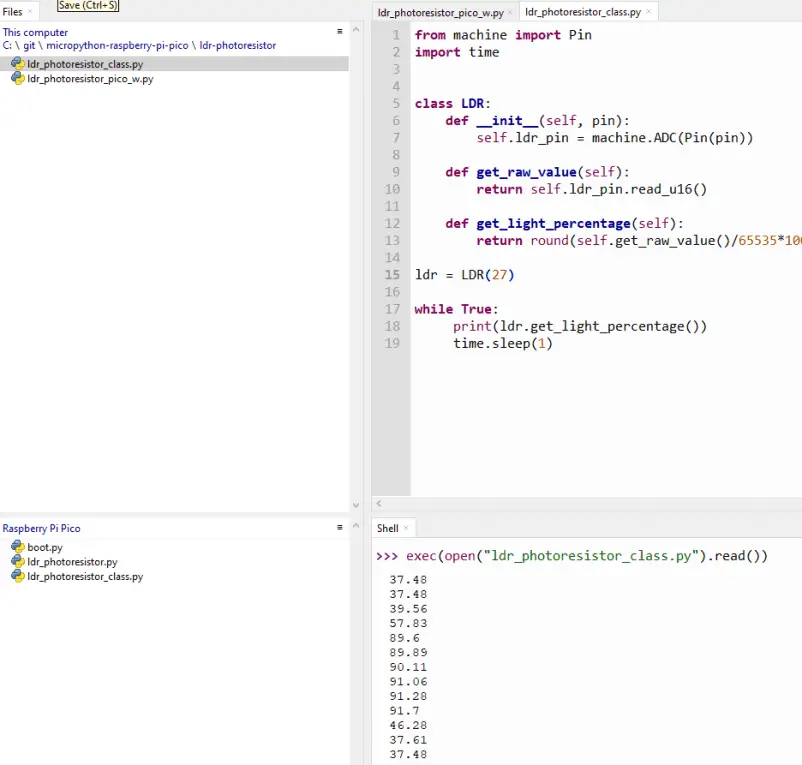The width and height of the screenshot is (802, 765).
Task: Close the ldr_photoresistor_class.py editor tab
Action: [649, 12]
